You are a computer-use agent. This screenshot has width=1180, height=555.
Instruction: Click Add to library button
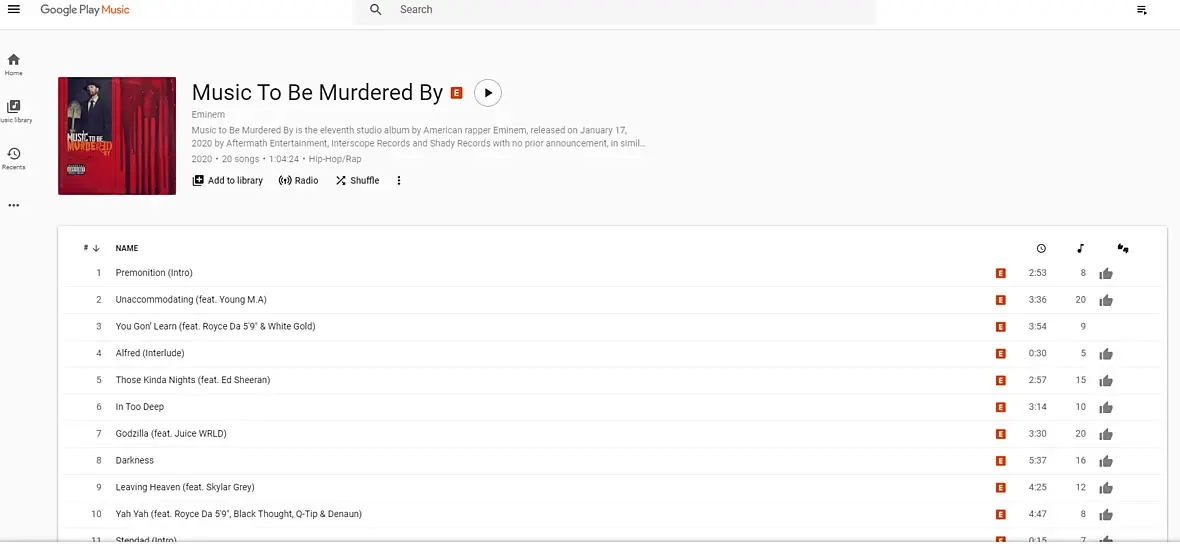click(x=228, y=181)
